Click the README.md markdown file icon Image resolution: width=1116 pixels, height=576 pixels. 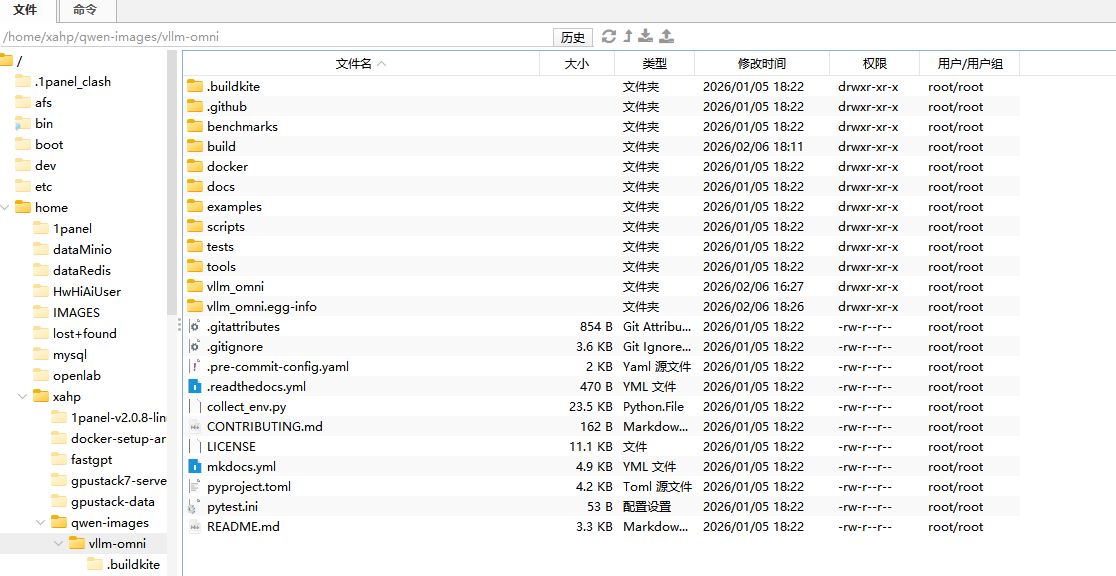(195, 527)
